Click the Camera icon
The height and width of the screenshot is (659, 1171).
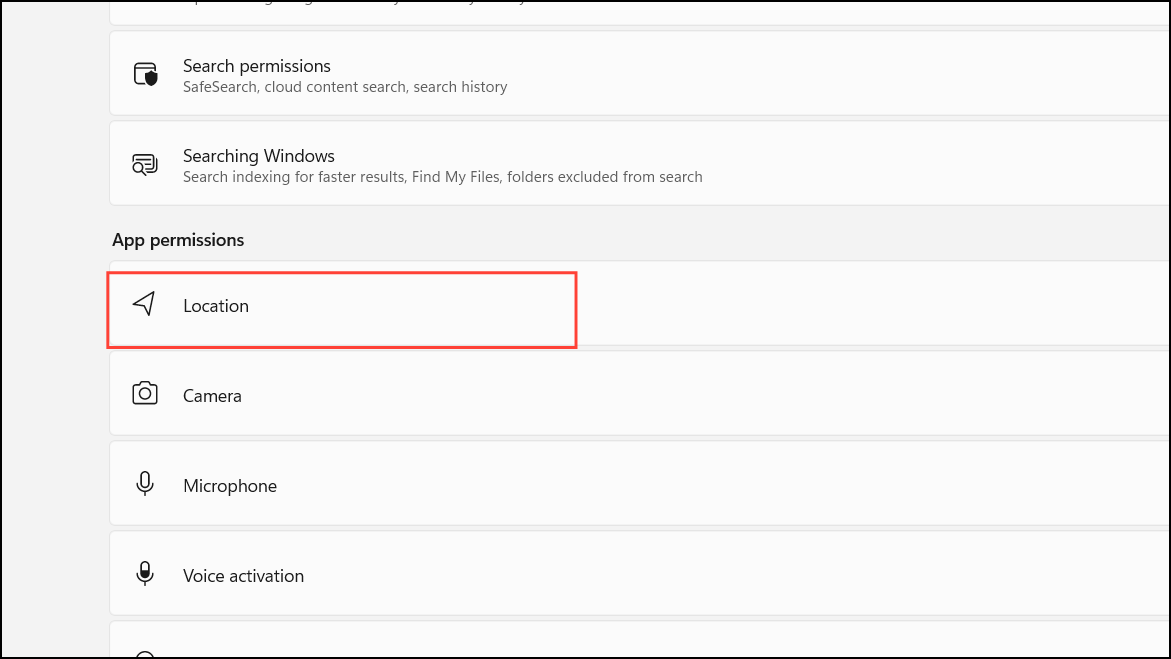coord(145,394)
